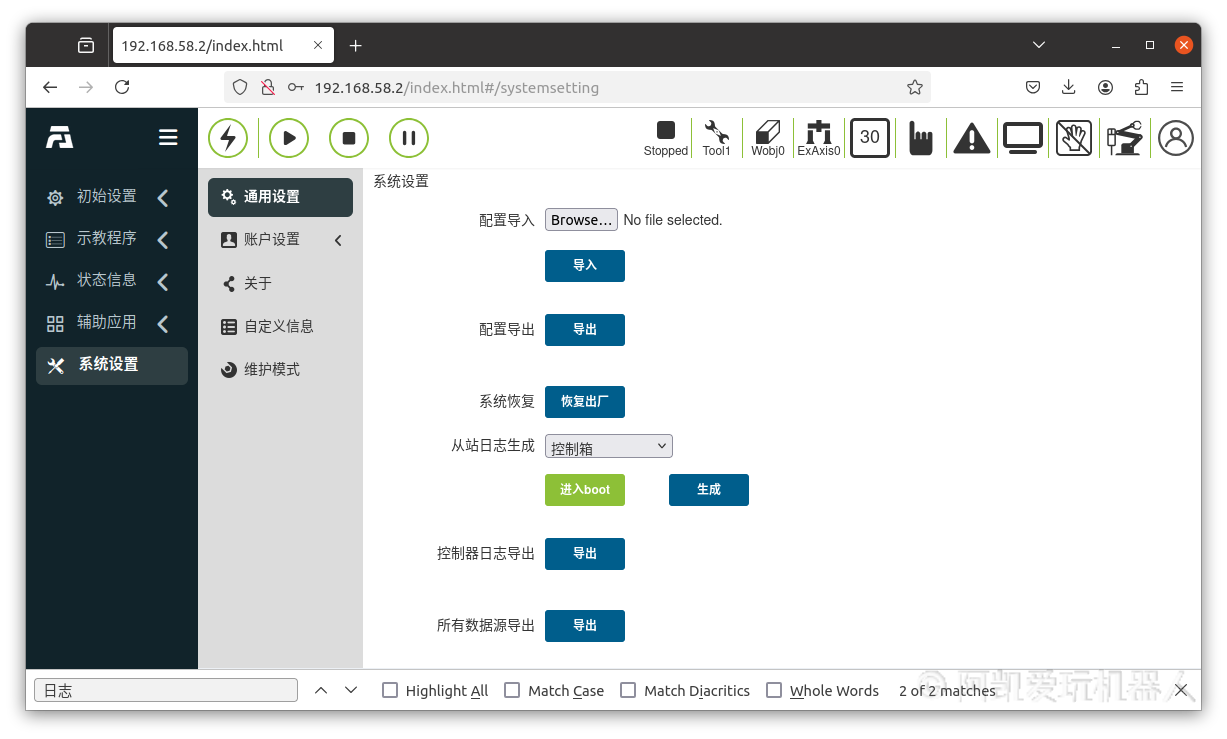The image size is (1227, 739).
Task: Click the ExAxis0 external axis icon
Action: 819,137
